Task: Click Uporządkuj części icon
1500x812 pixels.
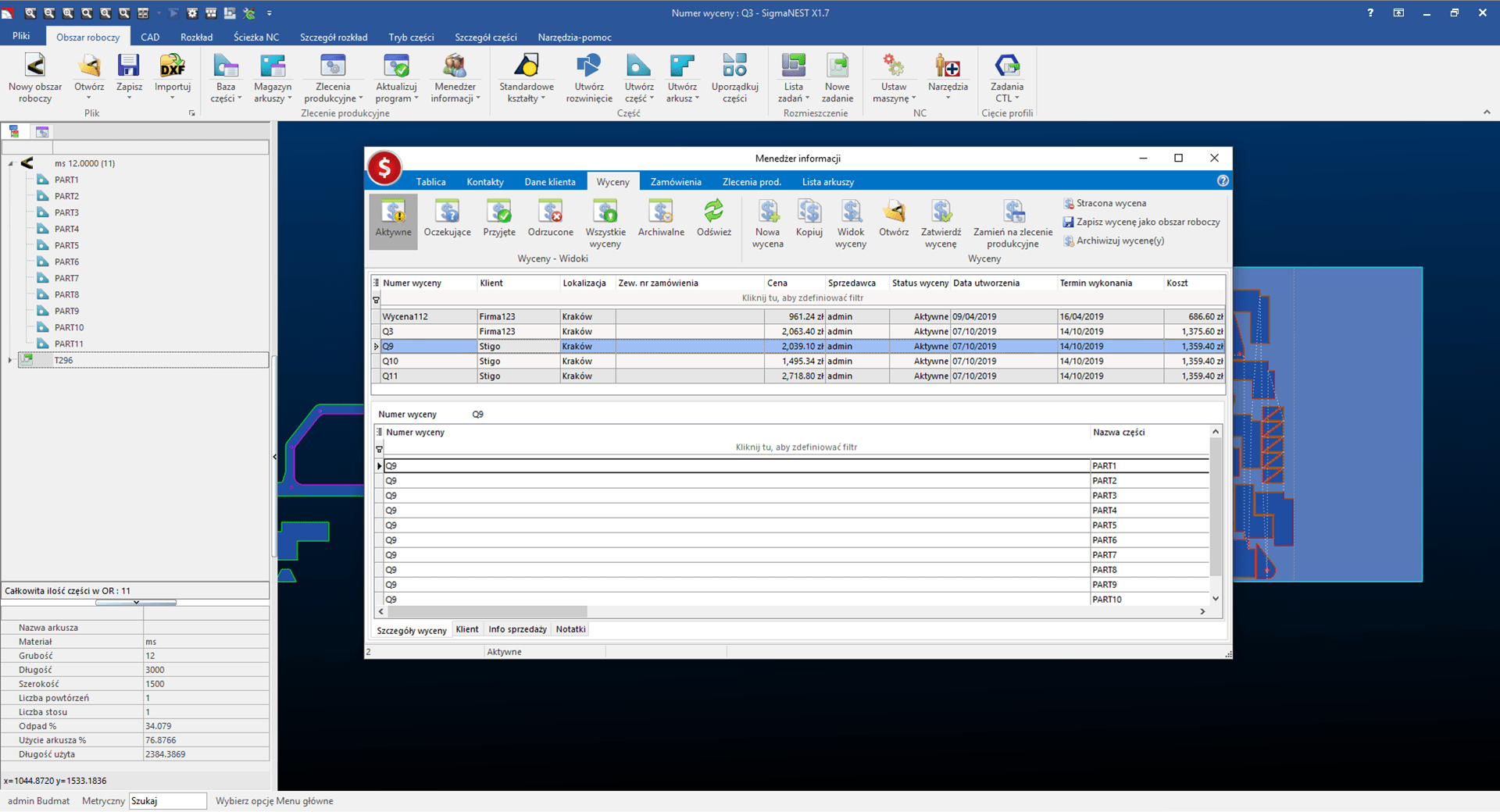Action: (x=734, y=78)
